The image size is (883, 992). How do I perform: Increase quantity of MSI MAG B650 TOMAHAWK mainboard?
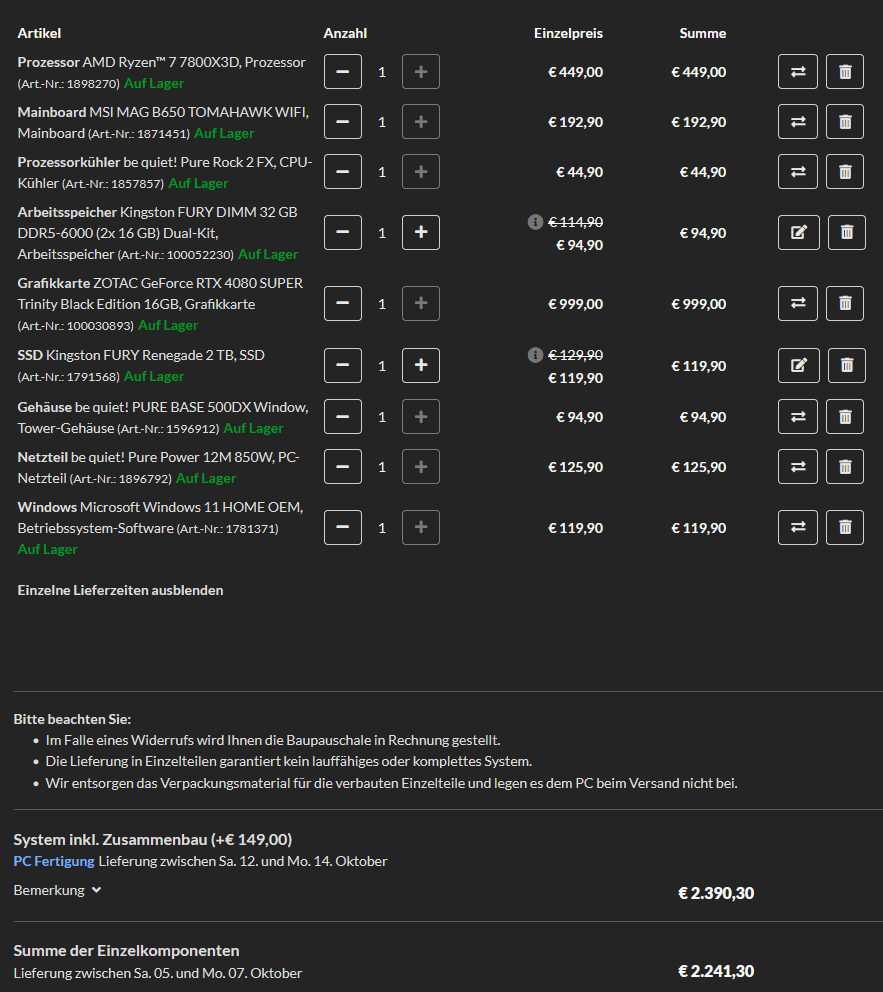421,121
